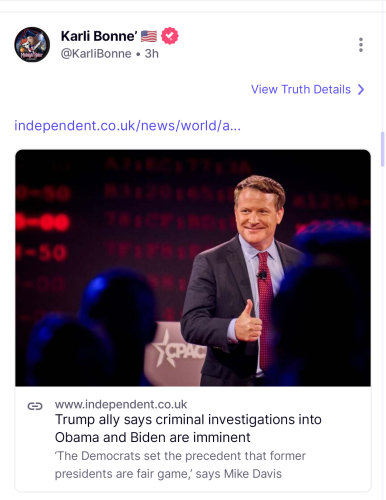The height and width of the screenshot is (500, 386).
Task: Visit the @KarliBonne handle
Action: 96,54
